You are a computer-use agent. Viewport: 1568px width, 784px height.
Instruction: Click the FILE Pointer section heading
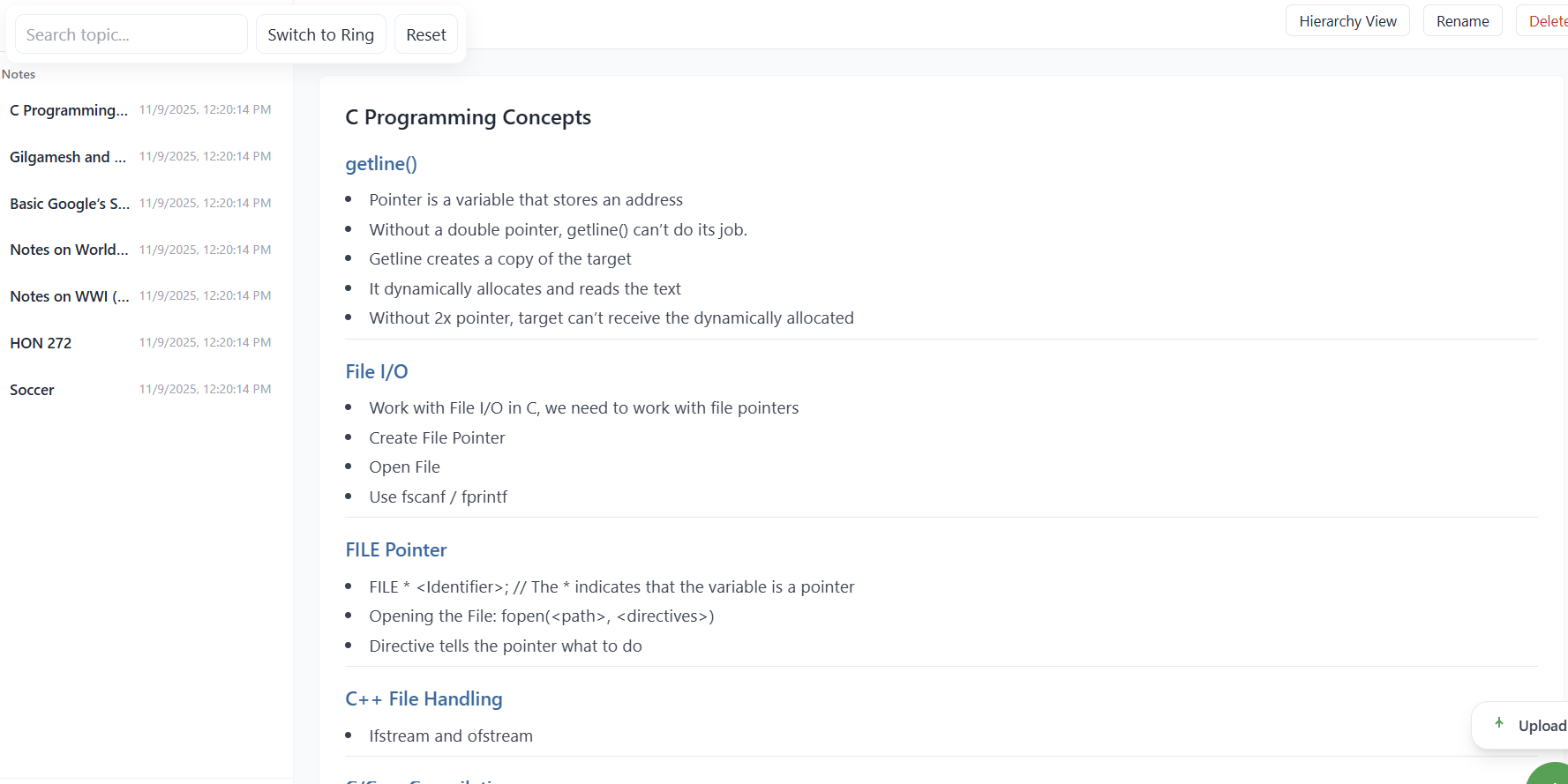[396, 550]
